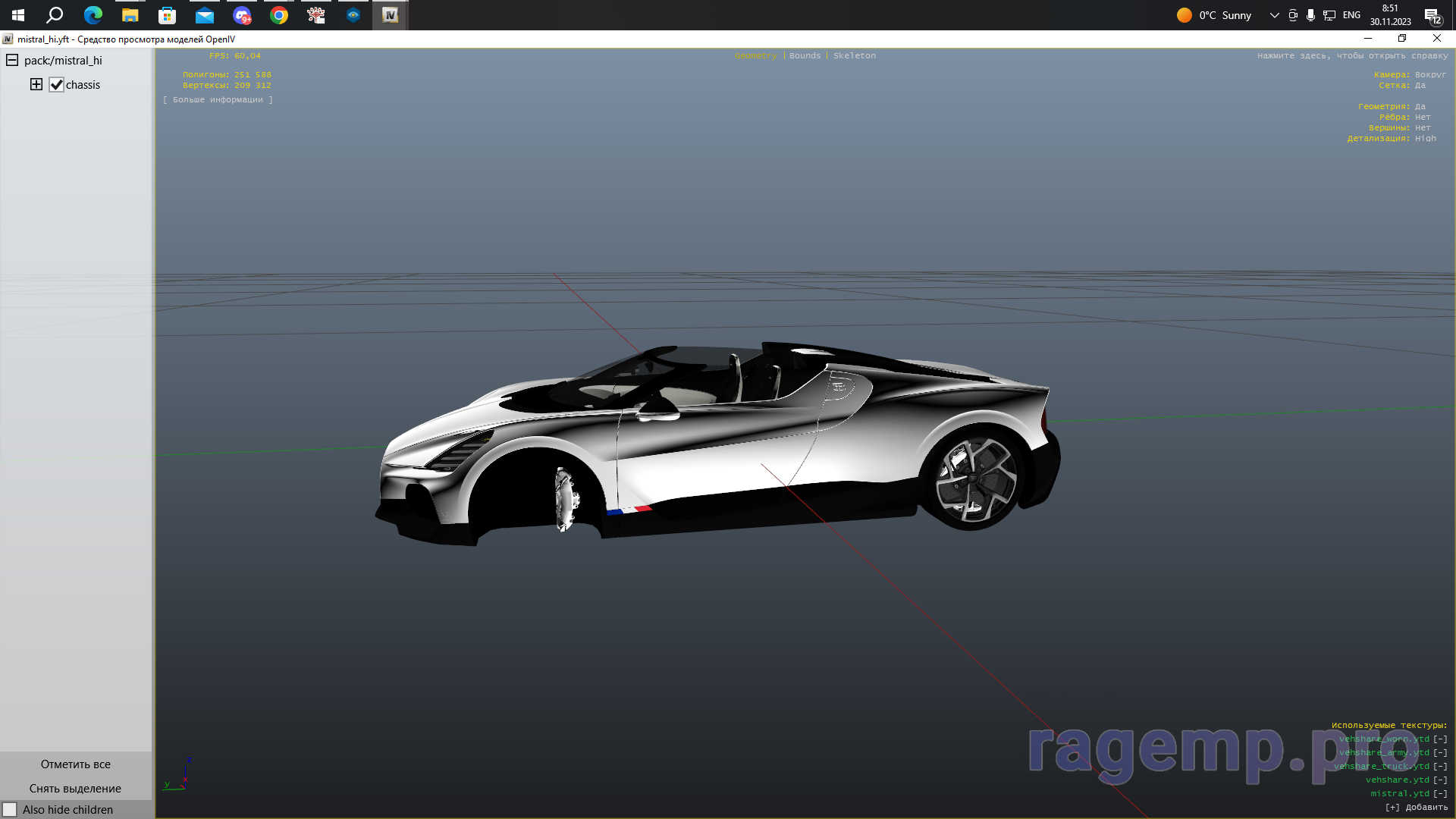Click vehshare.ytd texture name
The width and height of the screenshot is (1456, 819).
[x=1398, y=780]
